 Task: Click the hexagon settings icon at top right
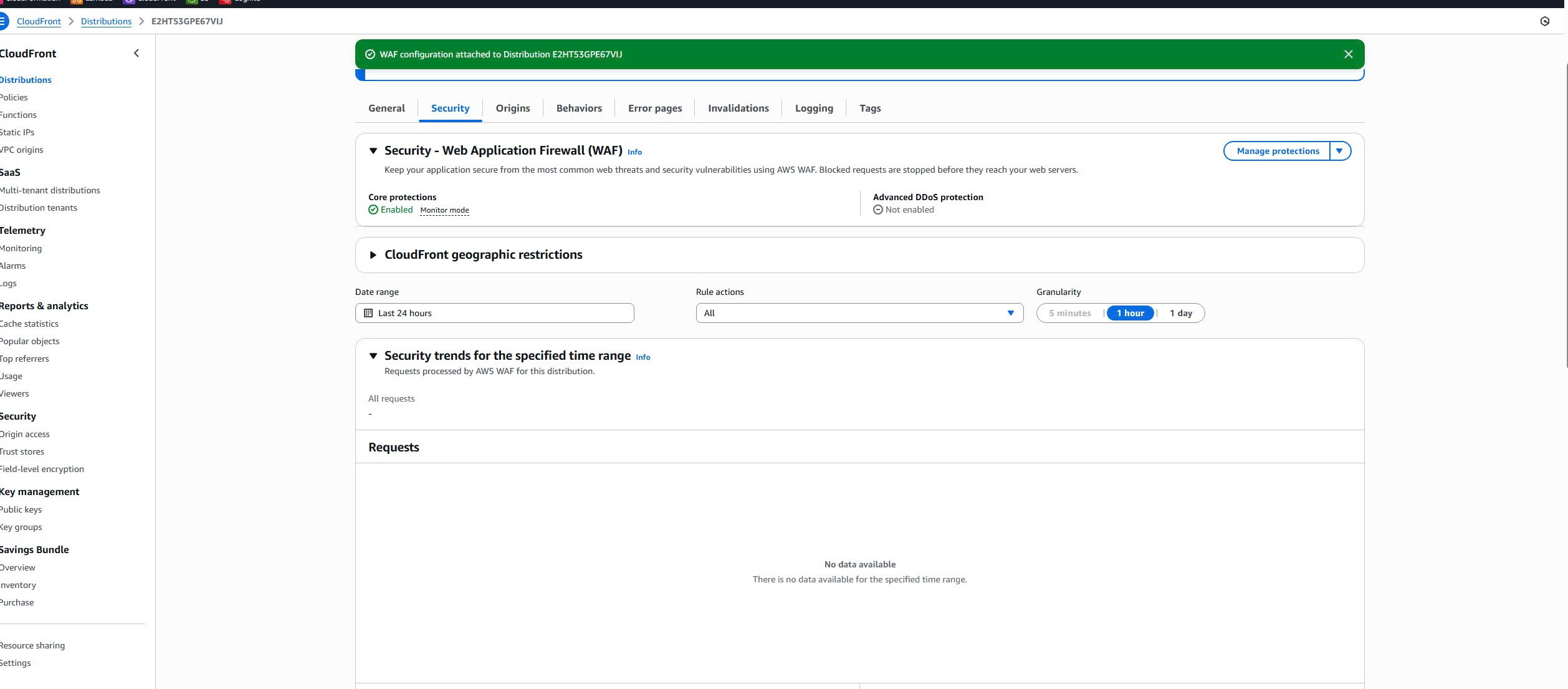point(1544,21)
